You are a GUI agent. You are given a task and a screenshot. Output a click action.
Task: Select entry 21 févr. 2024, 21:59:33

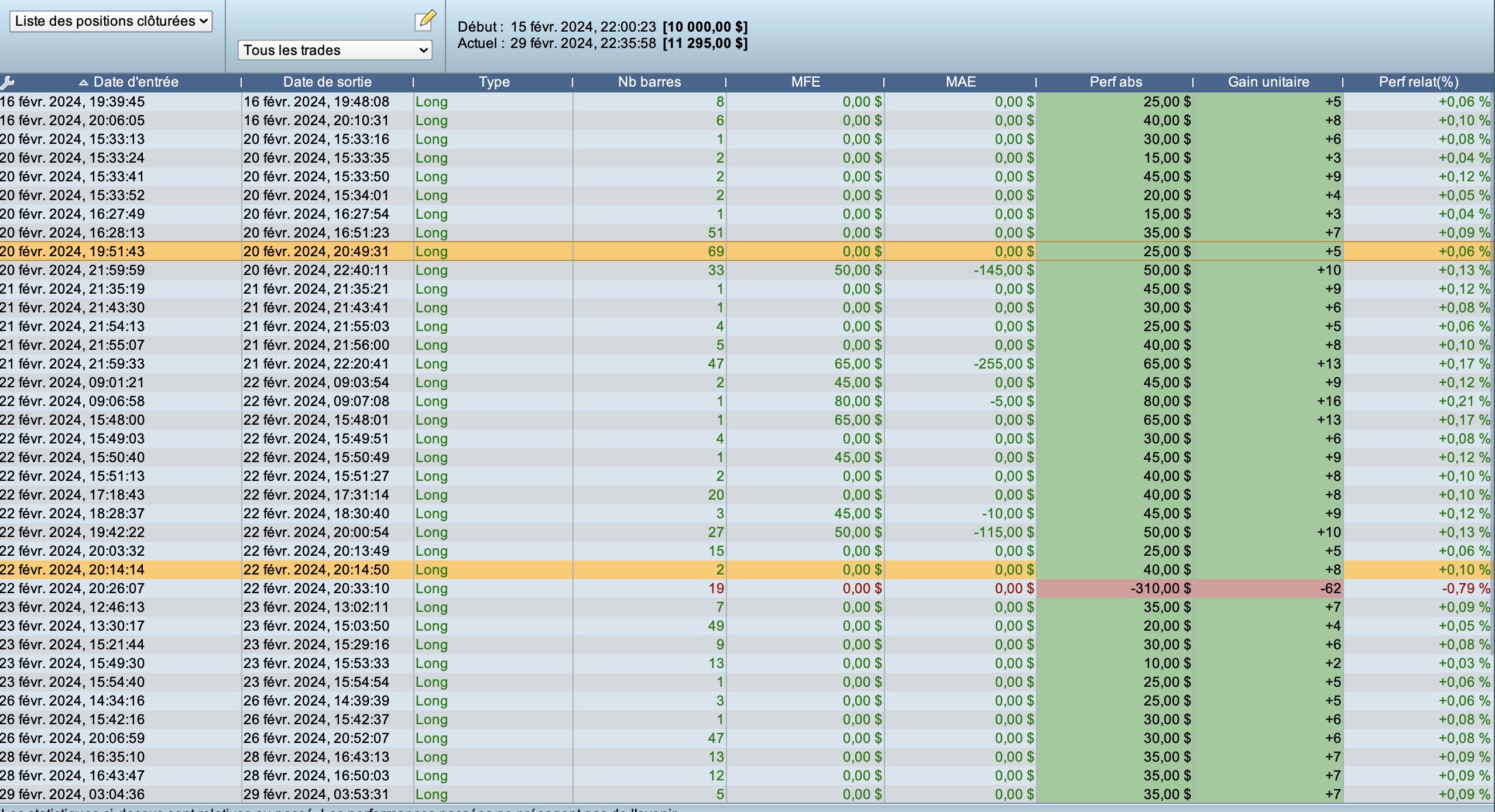tap(73, 364)
